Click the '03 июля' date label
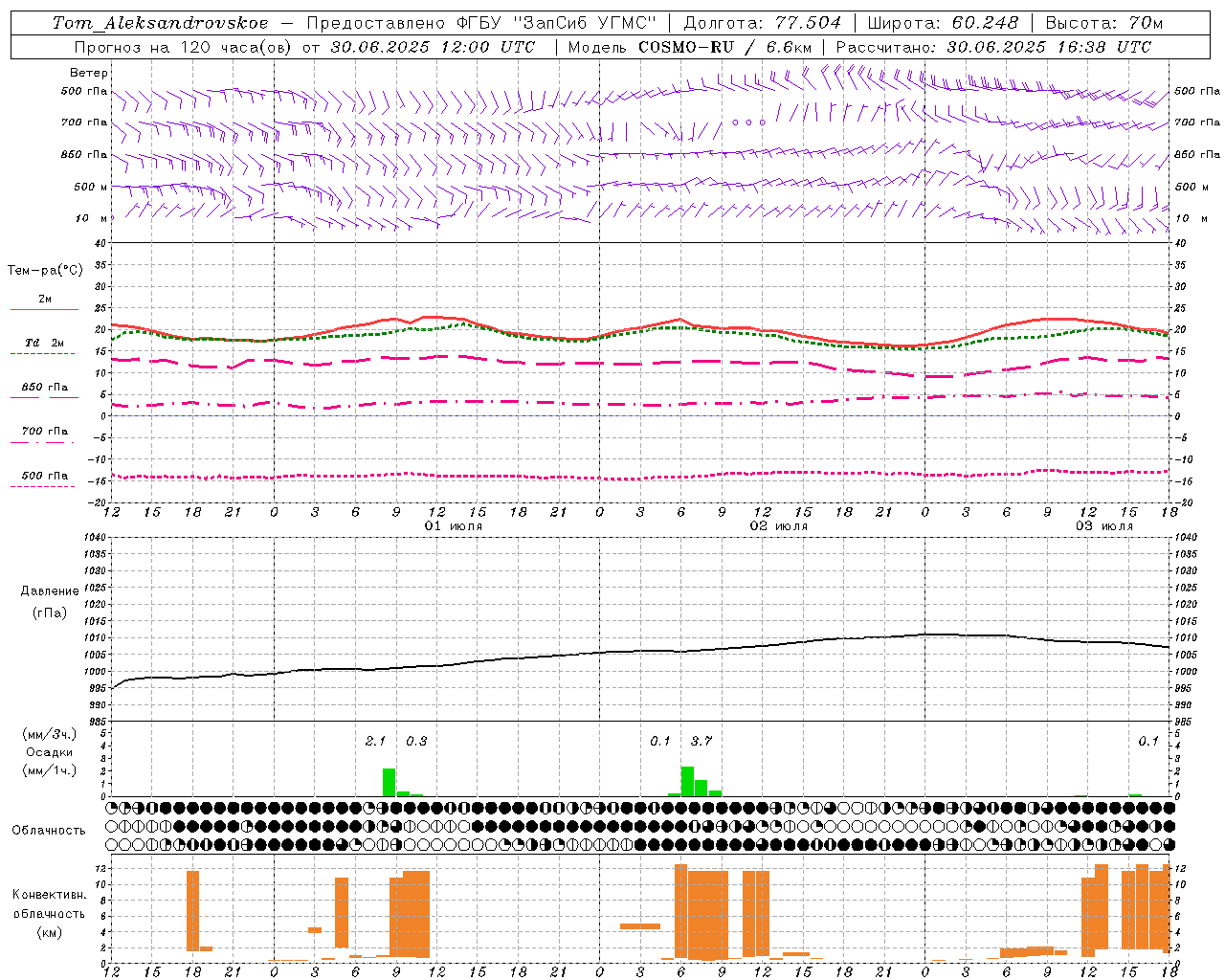Viewport: 1225px width, 980px height. pyautogui.click(x=1103, y=526)
